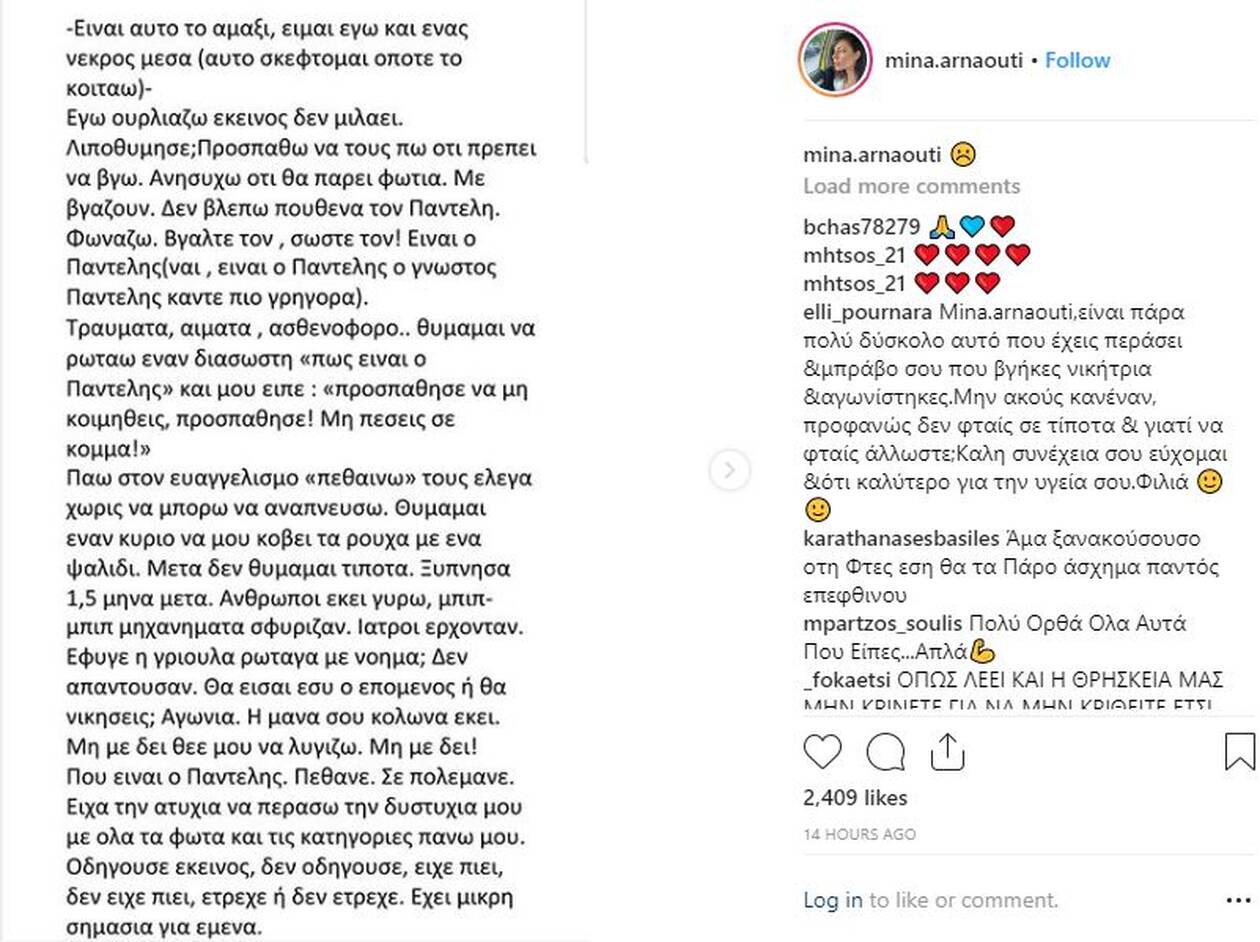
Task: Open the 14 hours ago timestamp
Action: (x=859, y=834)
